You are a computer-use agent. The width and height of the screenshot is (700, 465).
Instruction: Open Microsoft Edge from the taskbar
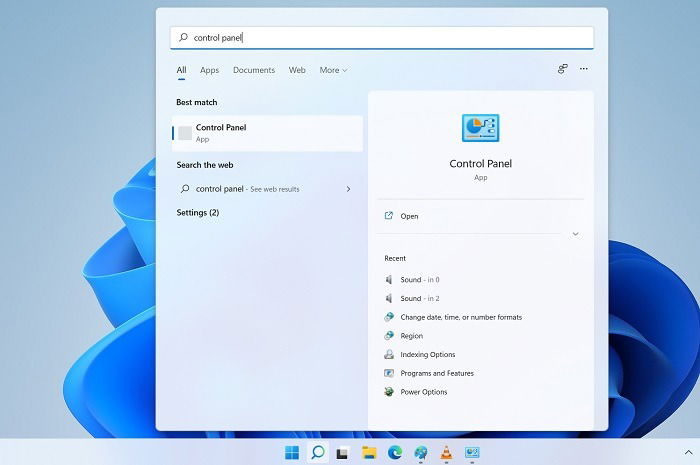395,453
